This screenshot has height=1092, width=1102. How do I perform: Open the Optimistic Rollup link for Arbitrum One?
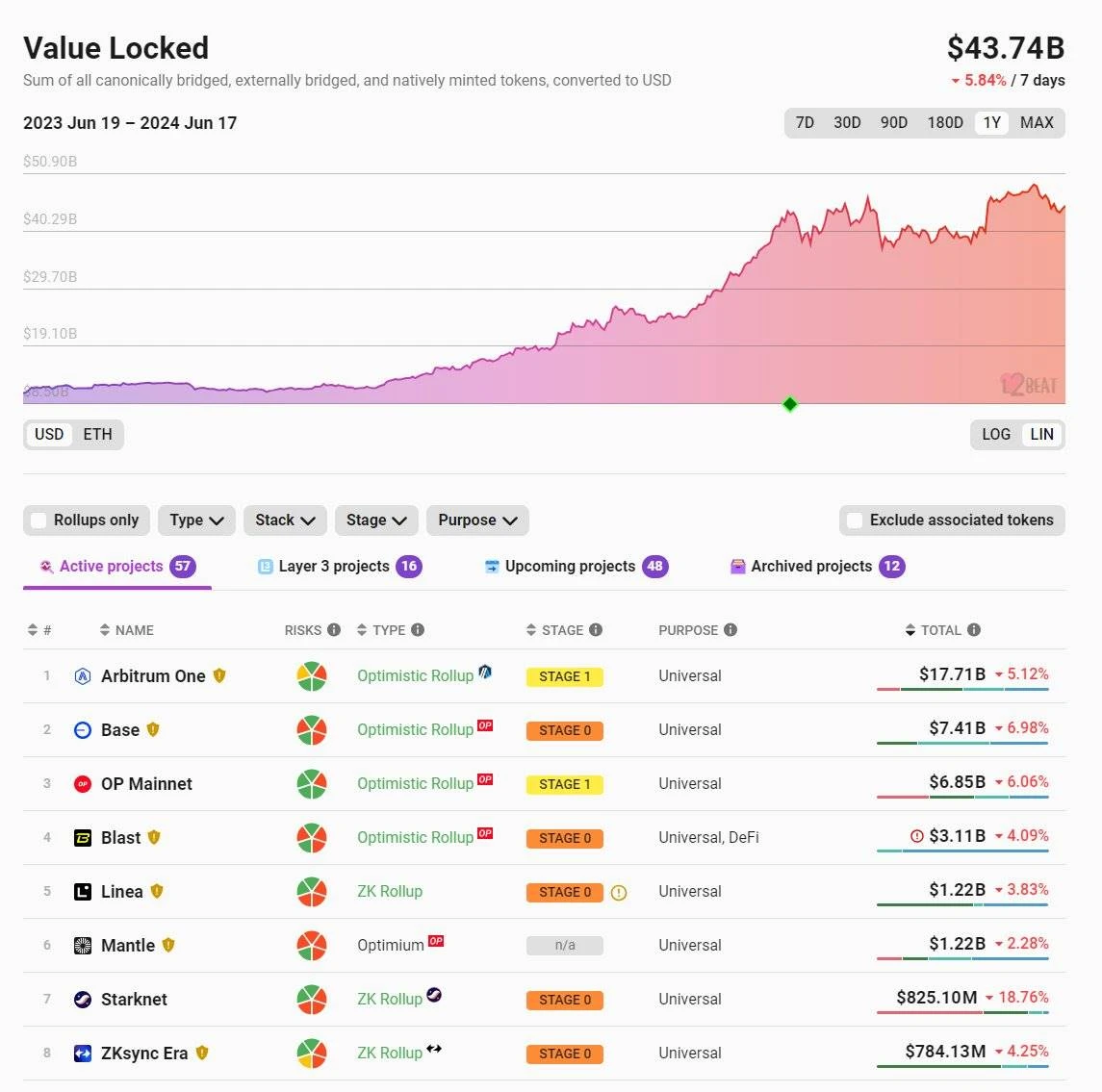click(x=416, y=675)
